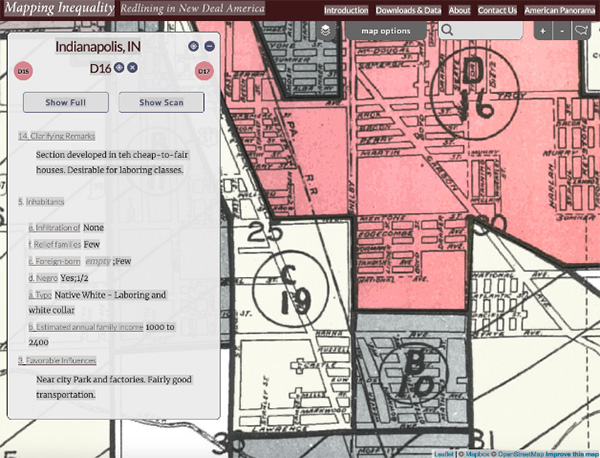Click the Leaflet attribution link
This screenshot has width=600, height=458.
pos(443,454)
